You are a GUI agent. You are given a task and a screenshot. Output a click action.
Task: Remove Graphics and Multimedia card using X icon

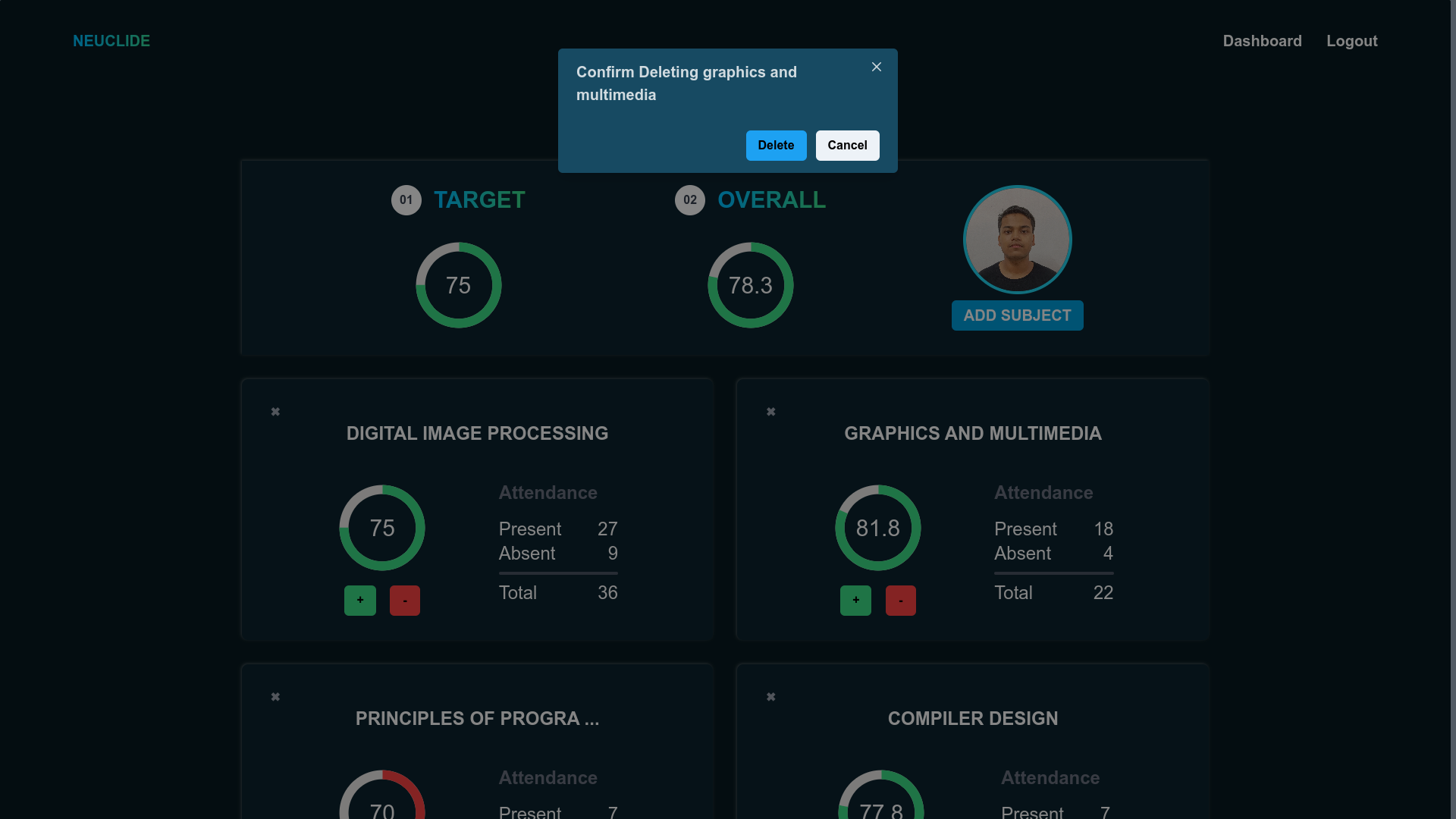coord(770,412)
